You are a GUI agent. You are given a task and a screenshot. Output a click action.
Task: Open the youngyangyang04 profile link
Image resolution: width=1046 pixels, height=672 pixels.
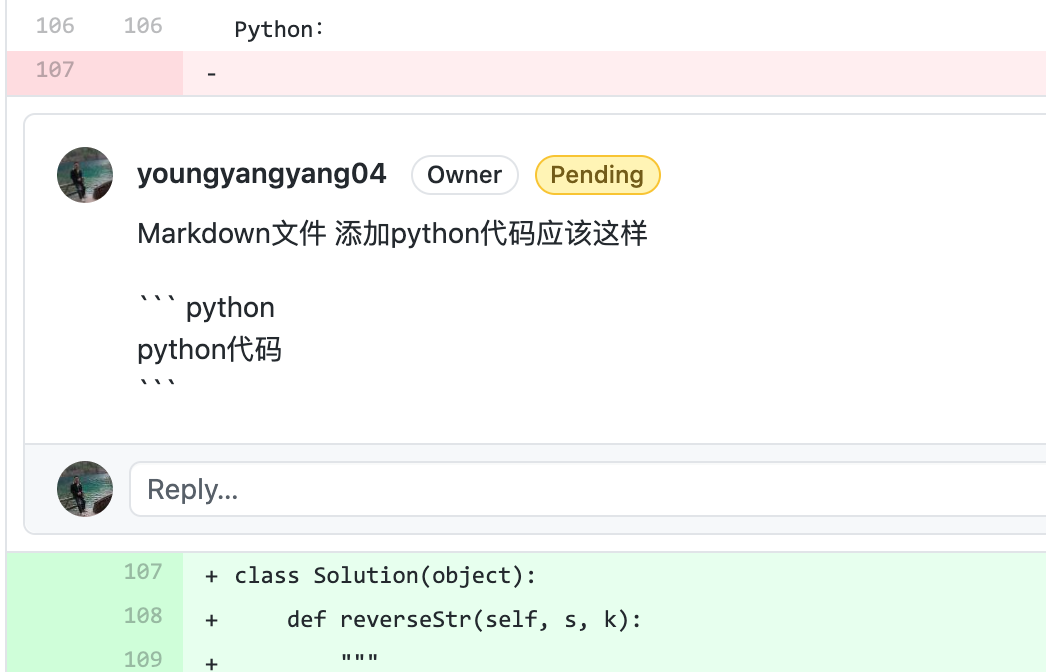262,174
